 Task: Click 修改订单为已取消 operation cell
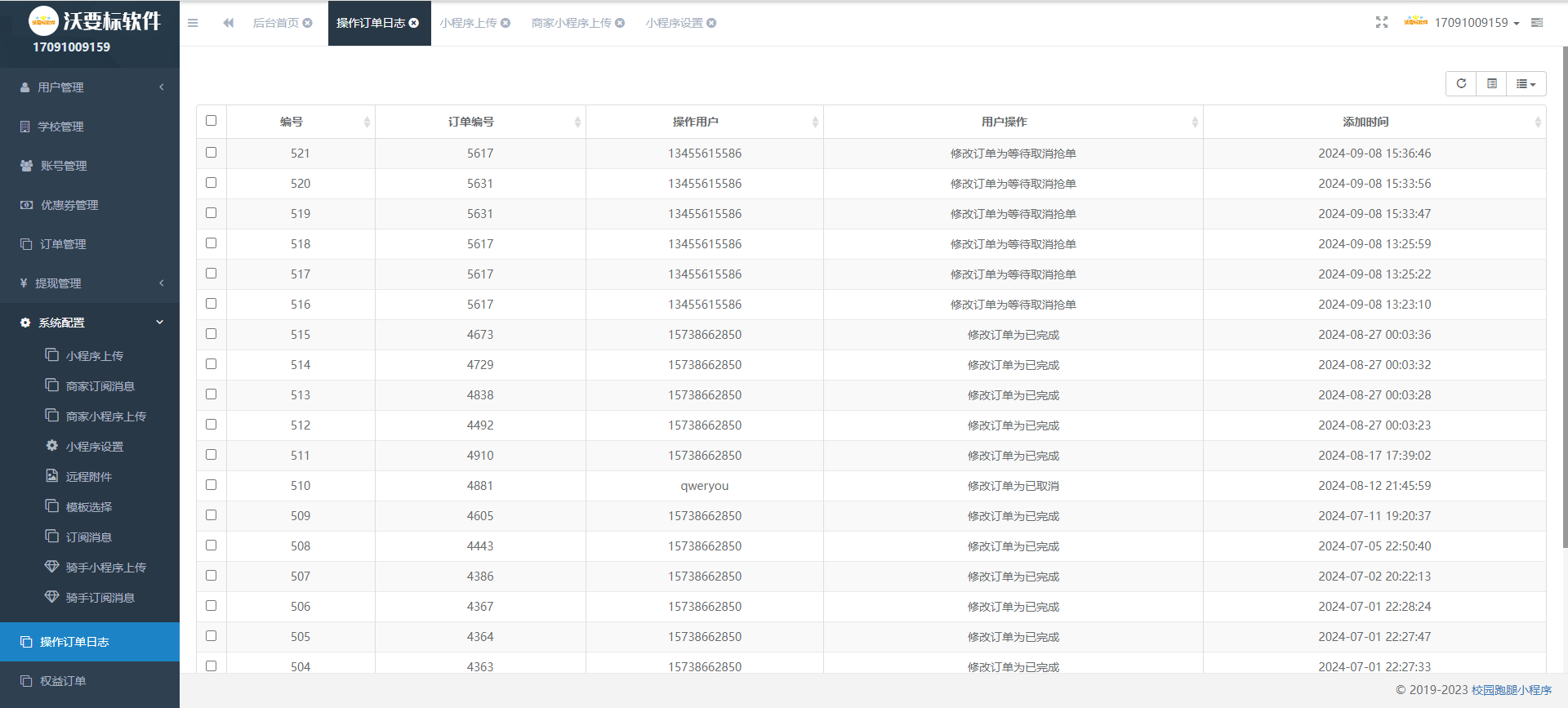(1013, 486)
